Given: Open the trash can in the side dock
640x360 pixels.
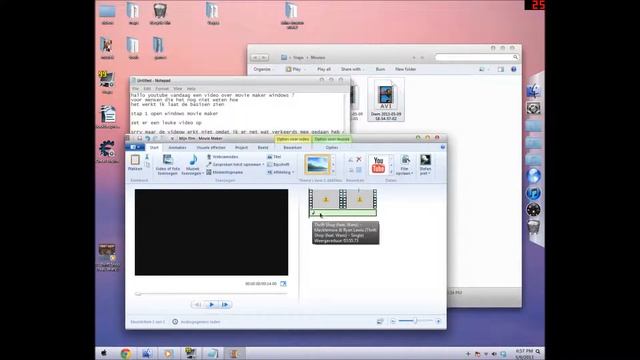Looking at the screenshot, I should click(533, 227).
